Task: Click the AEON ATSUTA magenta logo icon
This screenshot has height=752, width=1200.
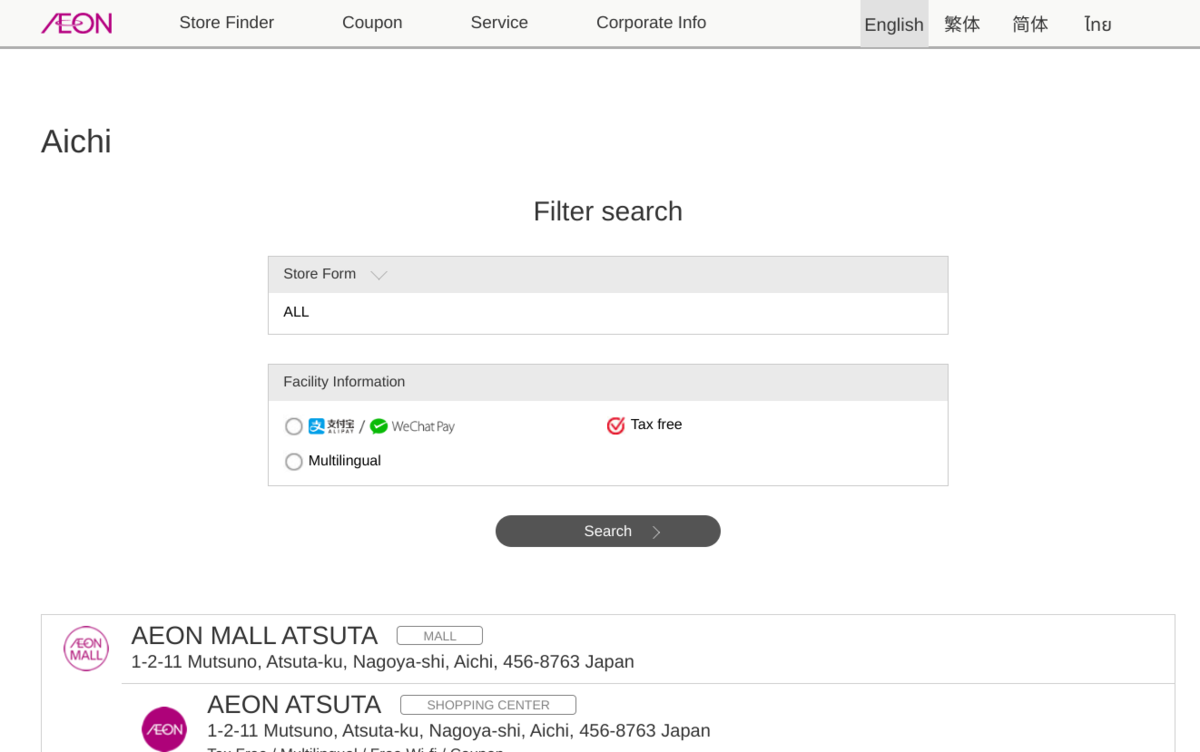Action: (x=164, y=729)
